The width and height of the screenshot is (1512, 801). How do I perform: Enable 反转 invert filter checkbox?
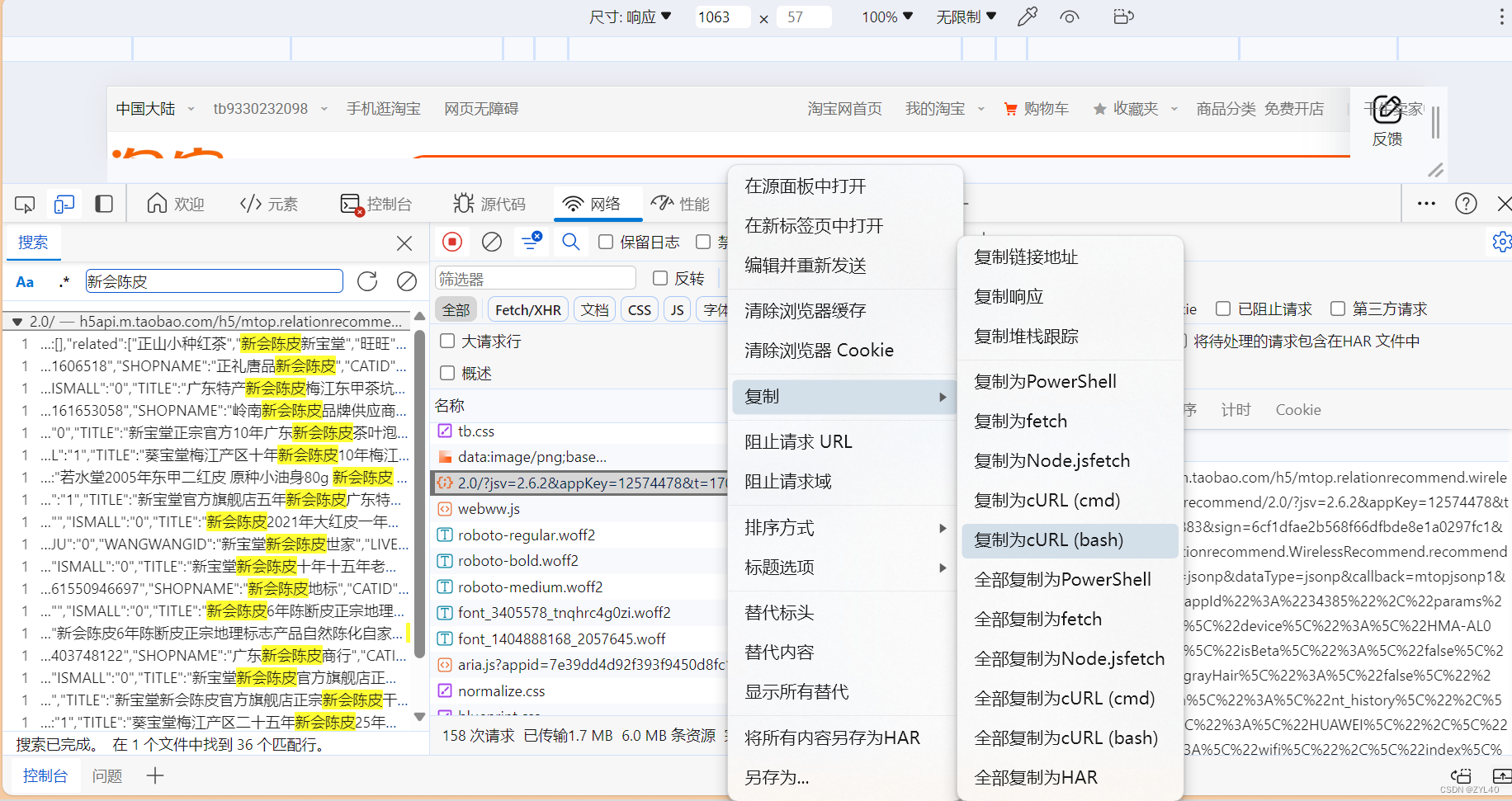tap(660, 278)
